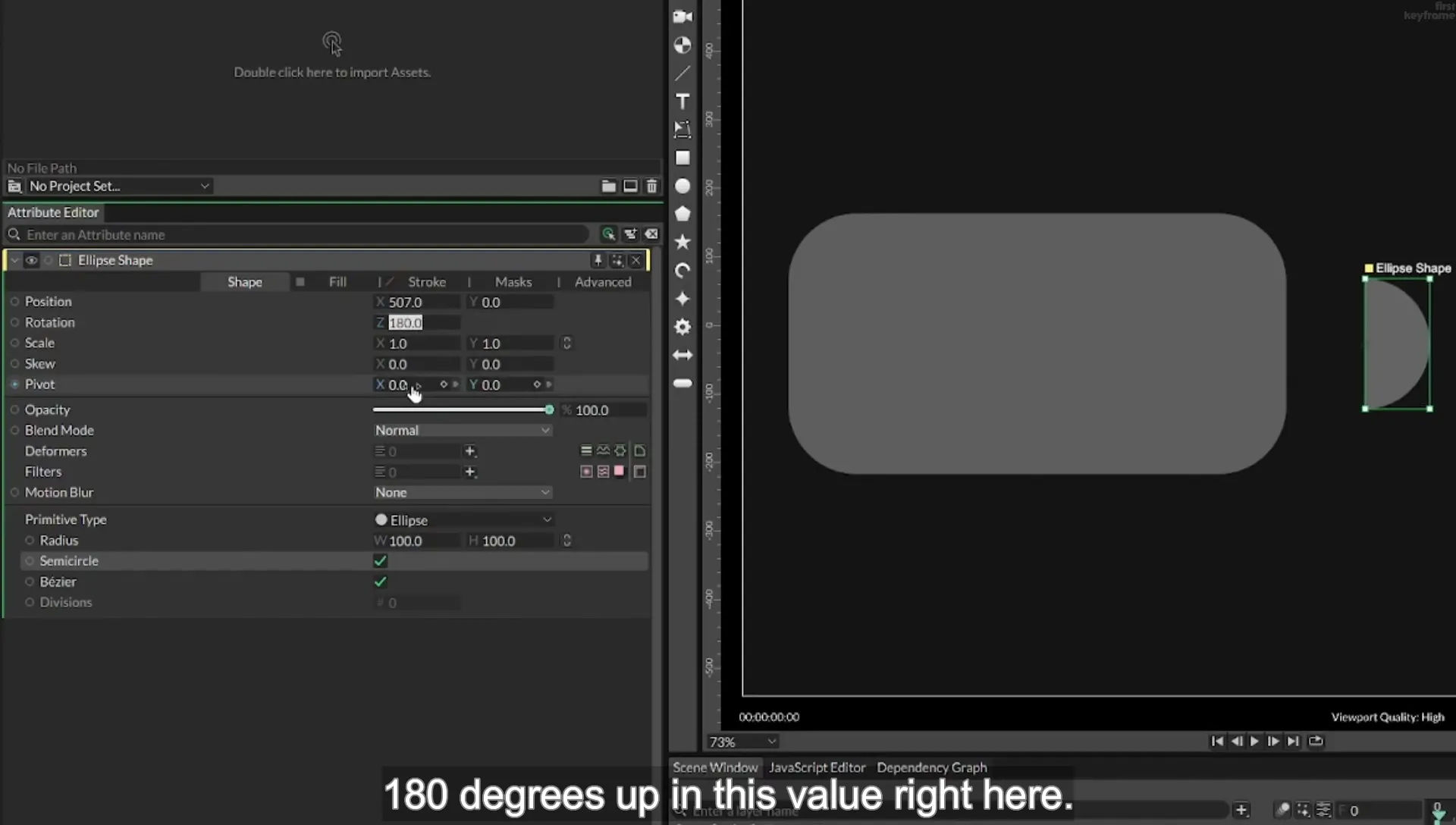
Task: Add a Deformer with the plus icon
Action: point(470,451)
